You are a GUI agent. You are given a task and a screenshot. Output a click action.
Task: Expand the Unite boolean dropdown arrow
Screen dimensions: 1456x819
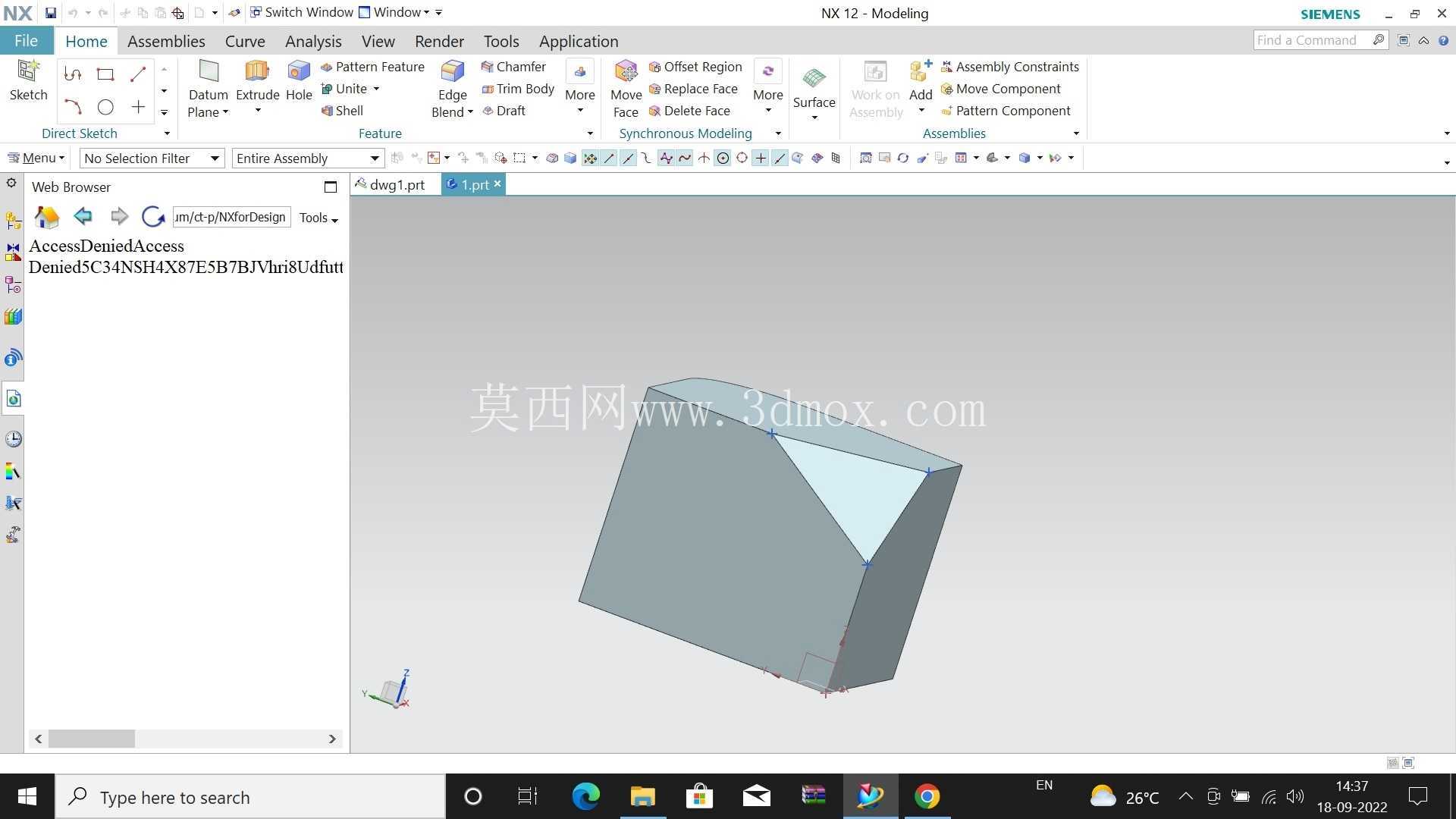[376, 89]
